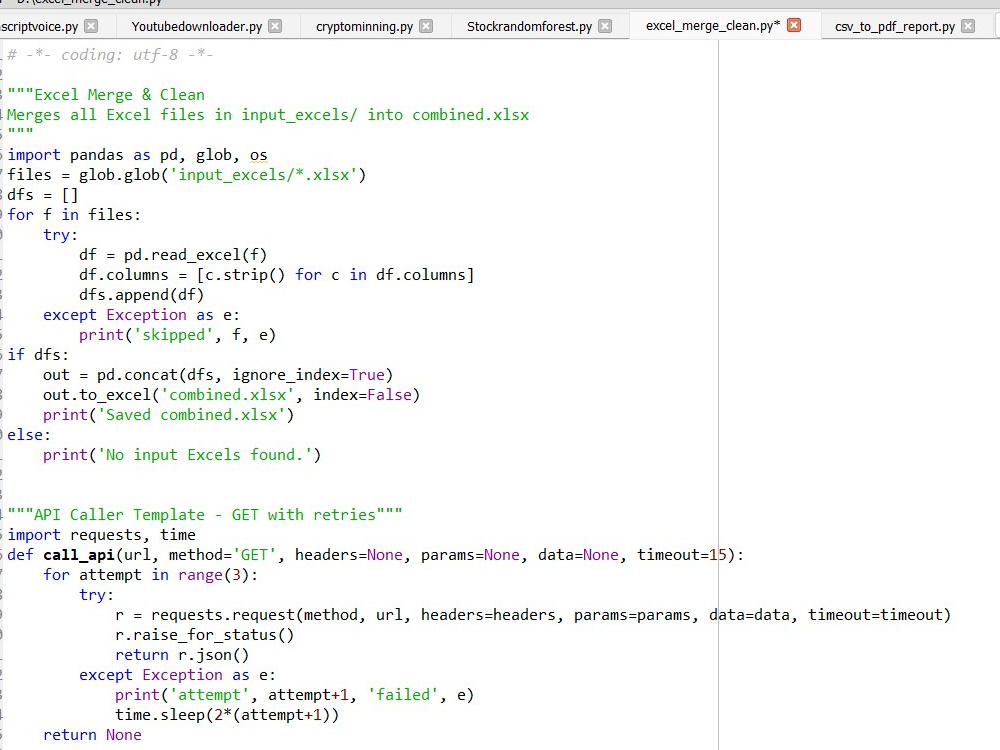
Task: Click 'df = pd.read_excel(f)' line
Action: click(x=173, y=255)
